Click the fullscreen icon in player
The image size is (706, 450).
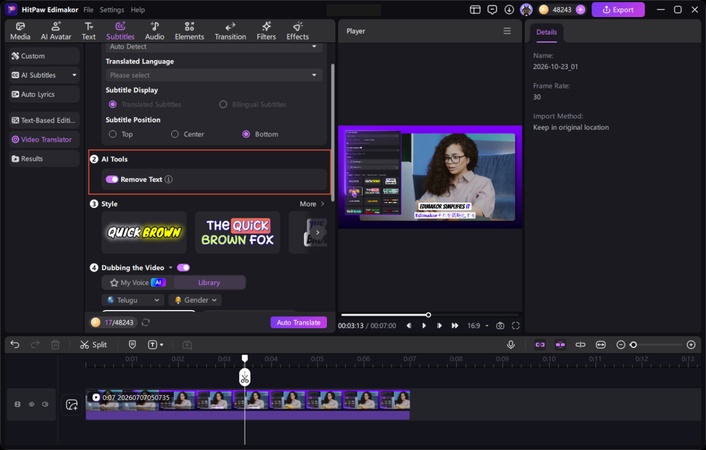coord(516,325)
